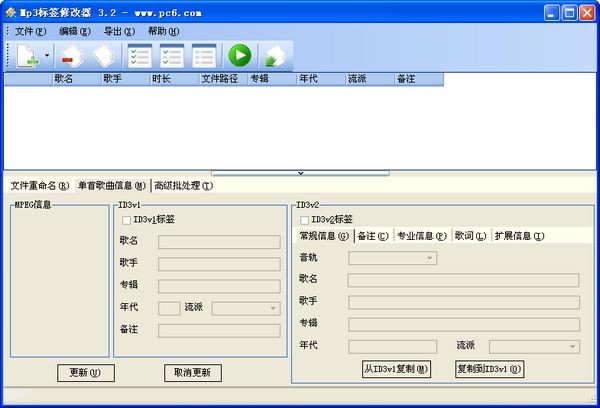600x408 pixels.
Task: Open the 编辑(E) menu
Action: click(x=75, y=31)
